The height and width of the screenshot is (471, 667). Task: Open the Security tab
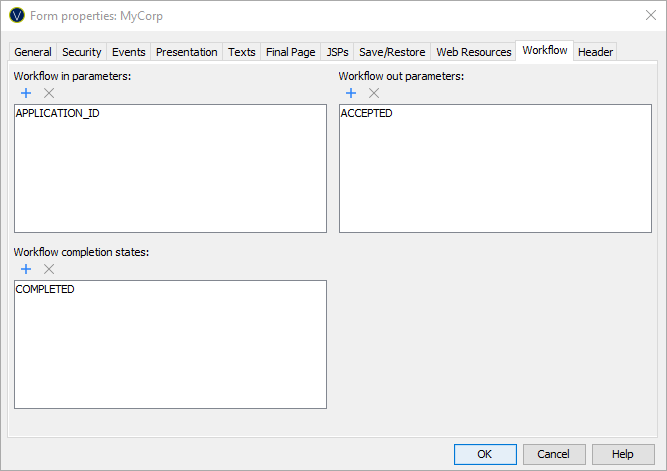[82, 52]
